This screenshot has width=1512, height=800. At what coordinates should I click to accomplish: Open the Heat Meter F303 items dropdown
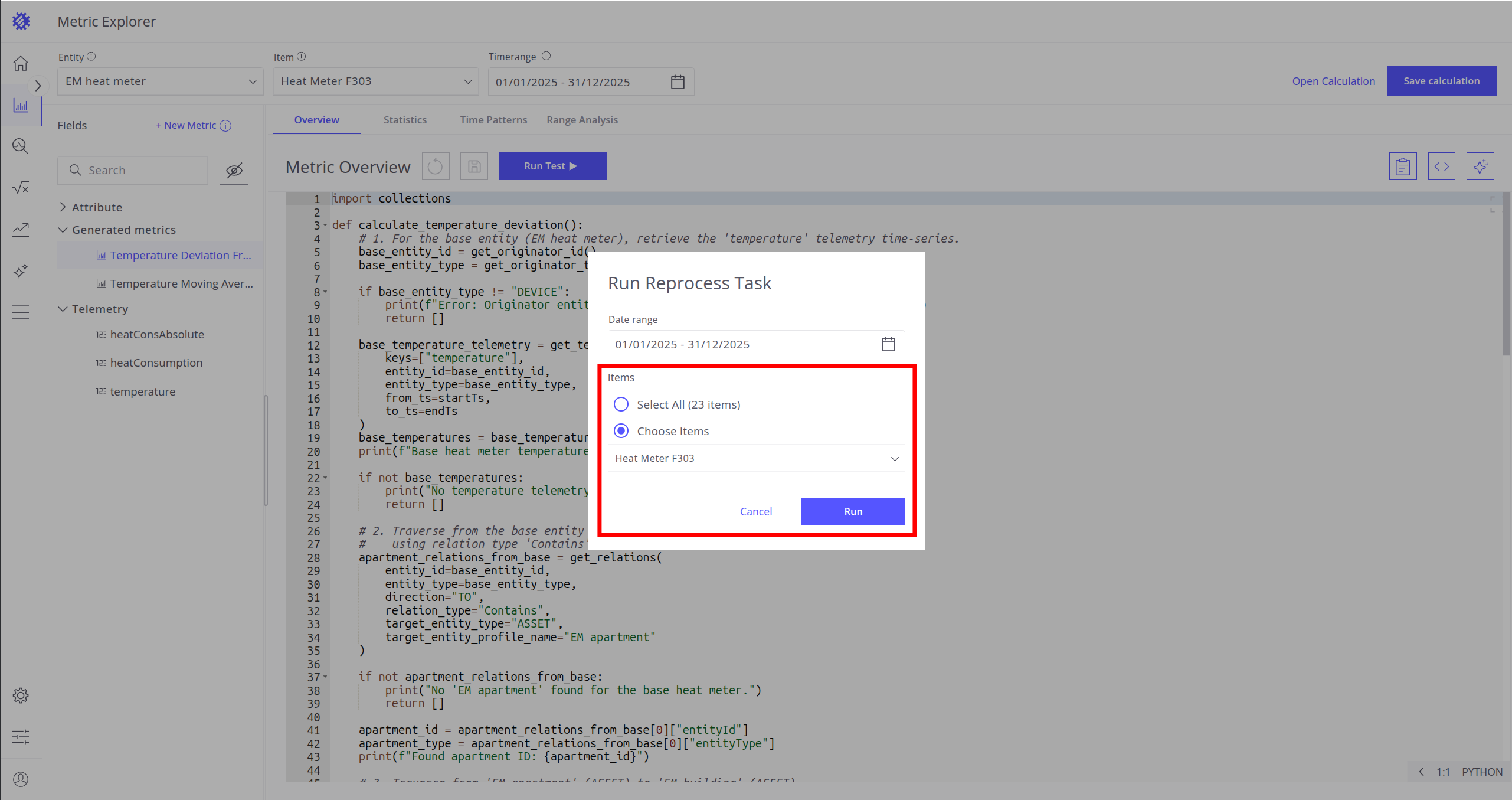(755, 458)
